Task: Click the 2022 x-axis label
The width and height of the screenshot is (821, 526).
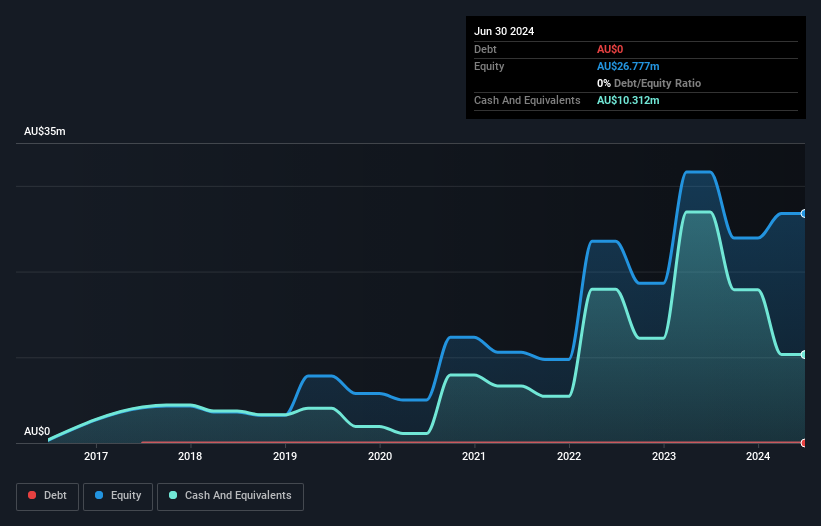Action: tap(569, 456)
